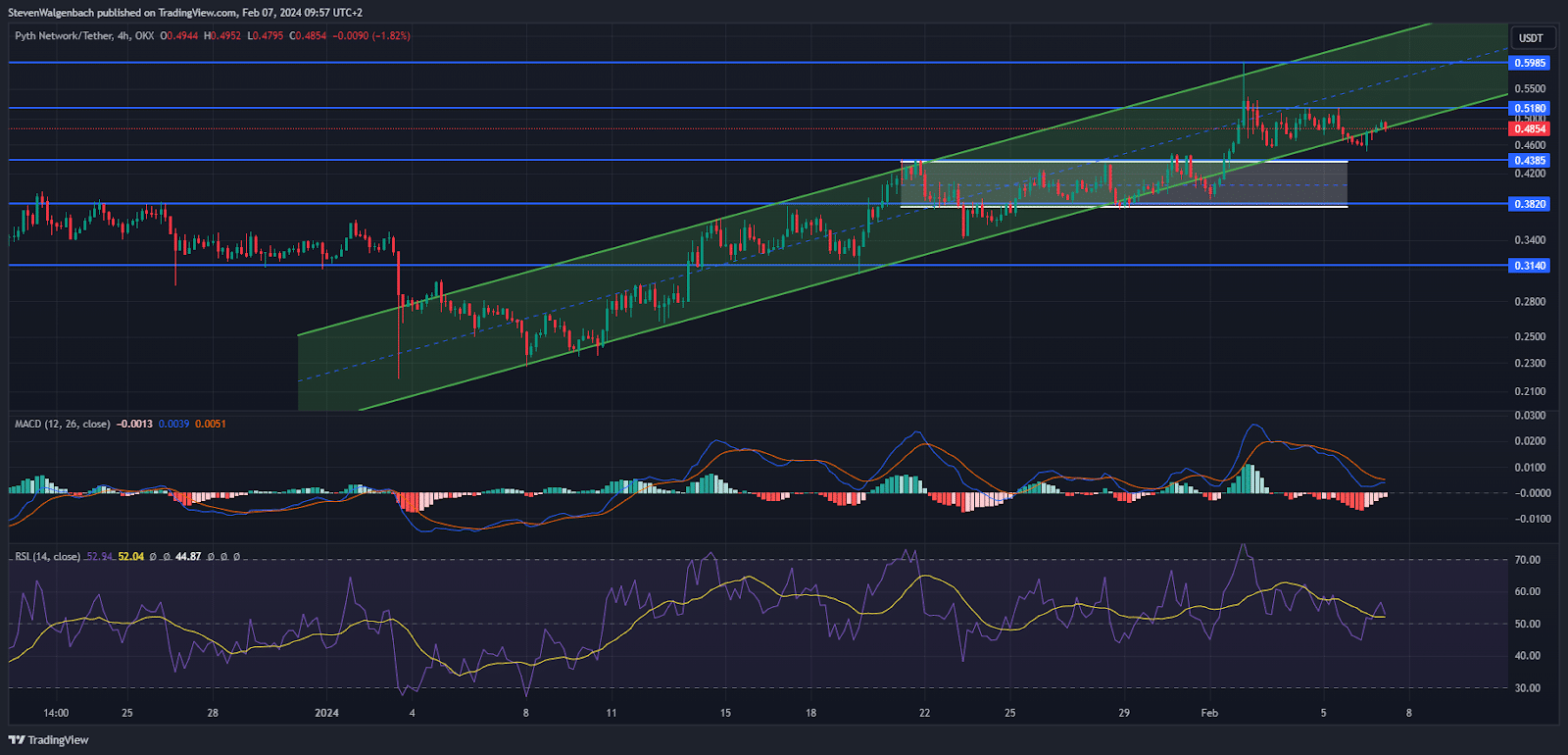The width and height of the screenshot is (1568, 755).
Task: Select the MACD (12, 26, close) legend
Action: pyautogui.click(x=63, y=425)
